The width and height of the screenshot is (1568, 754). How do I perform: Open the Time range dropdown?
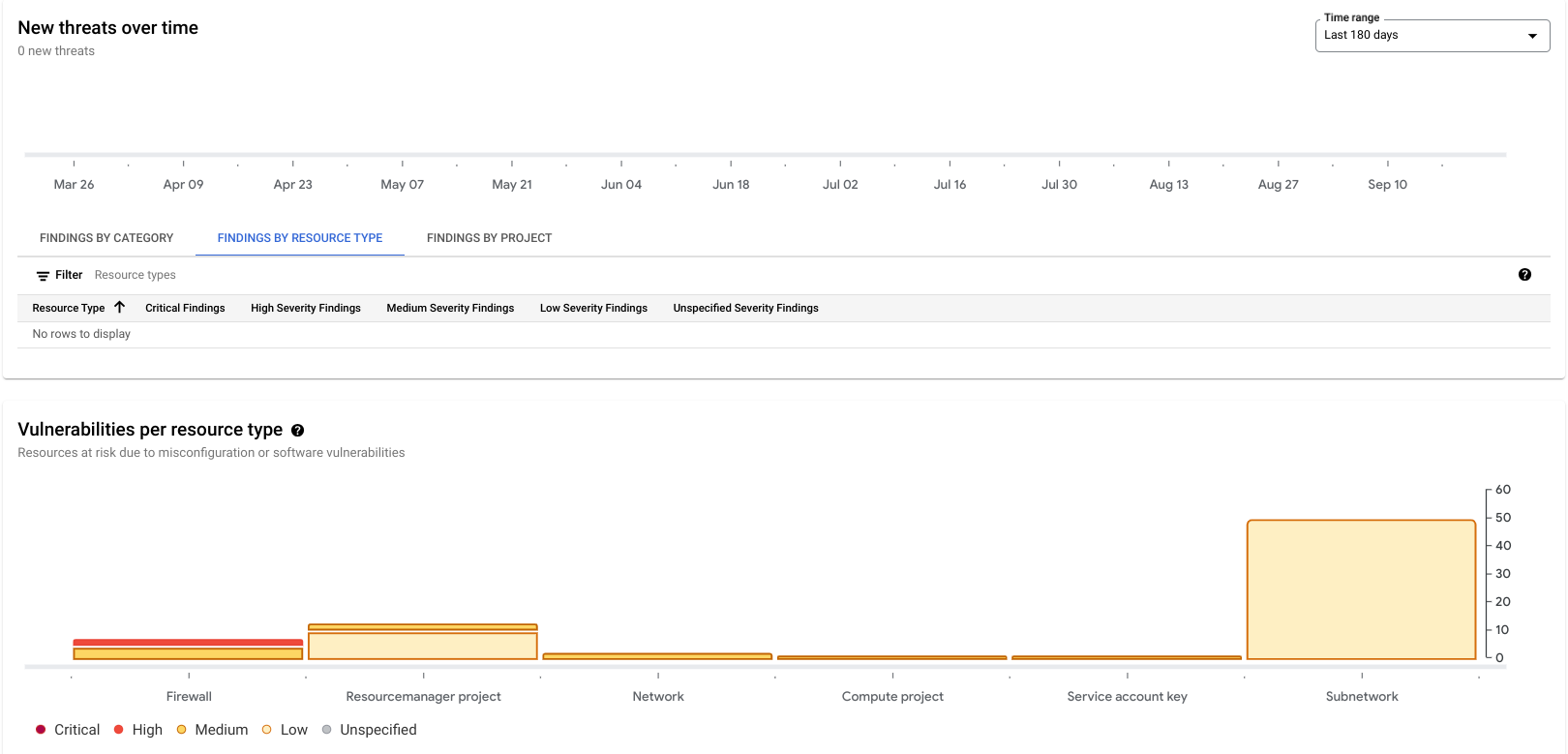(1432, 36)
